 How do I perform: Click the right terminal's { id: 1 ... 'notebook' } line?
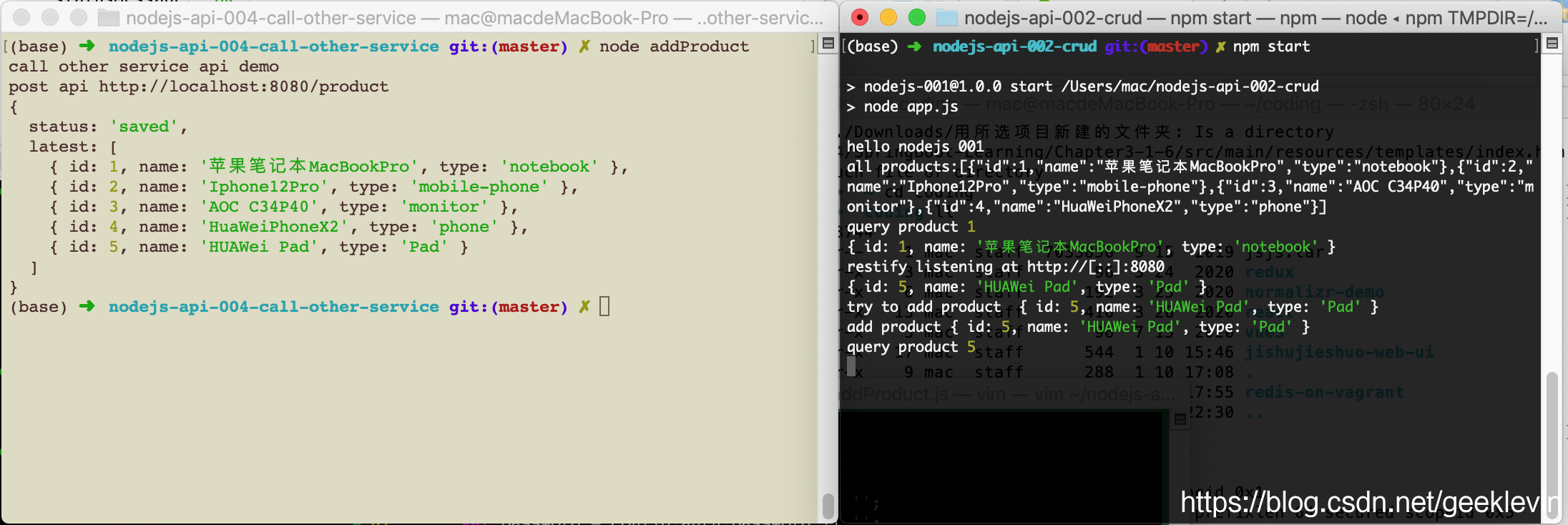[x=1091, y=247]
